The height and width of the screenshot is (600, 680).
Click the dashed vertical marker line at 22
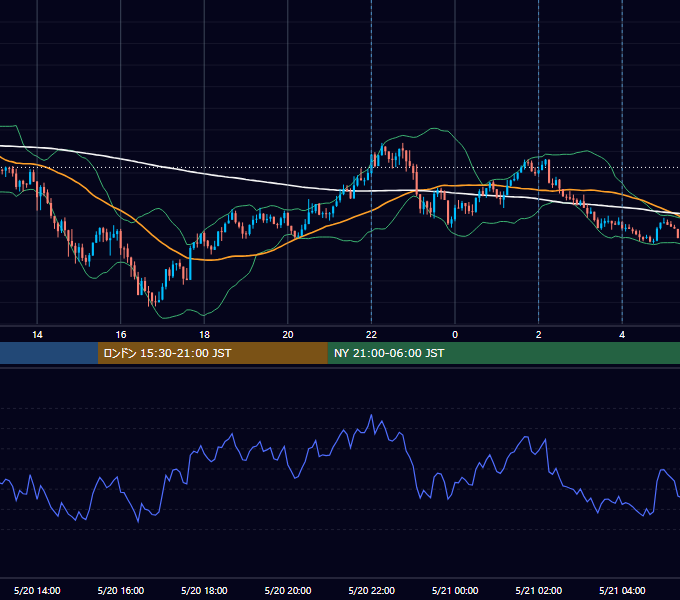point(371,162)
